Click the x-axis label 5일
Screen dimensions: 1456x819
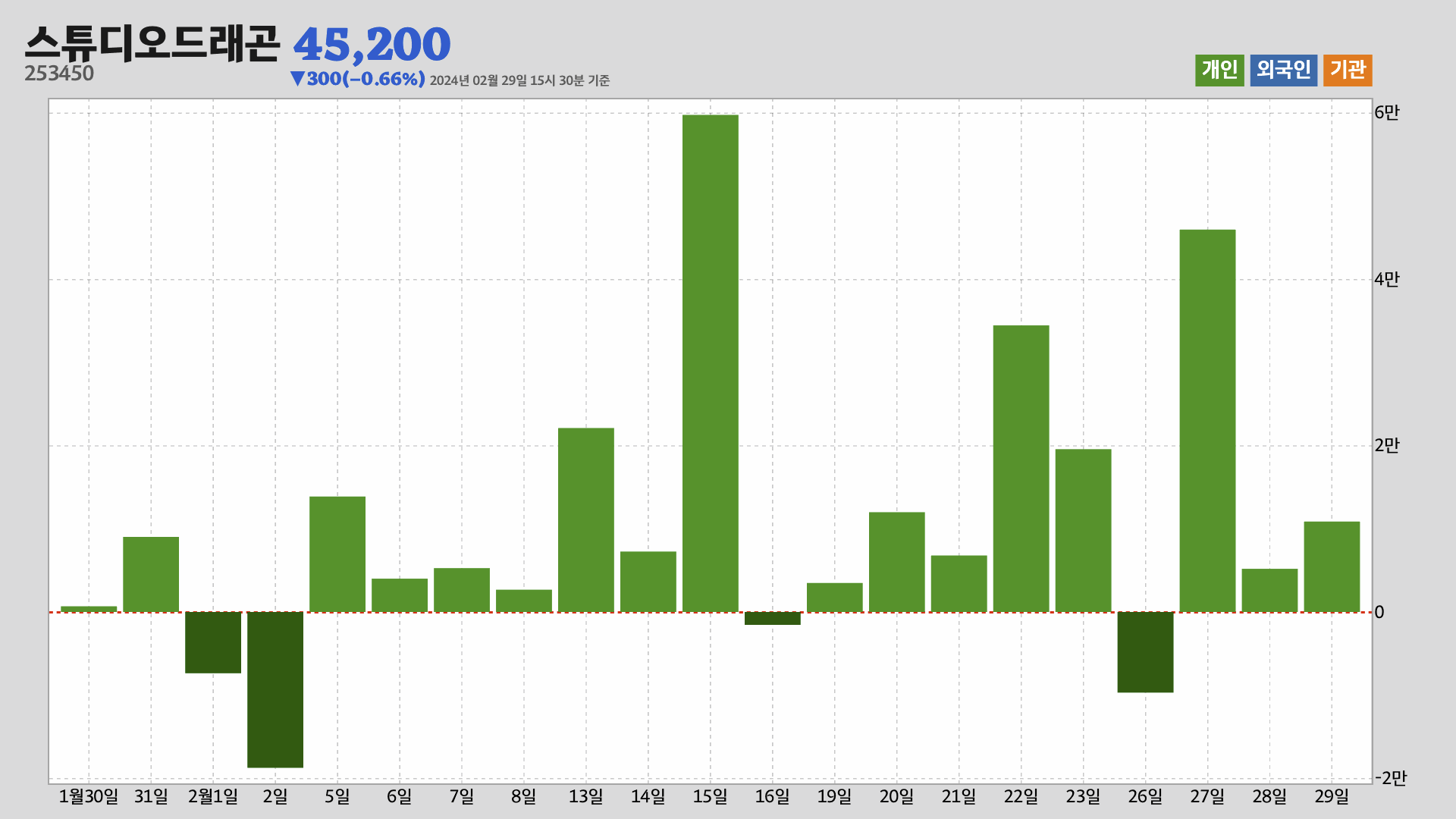(x=337, y=797)
